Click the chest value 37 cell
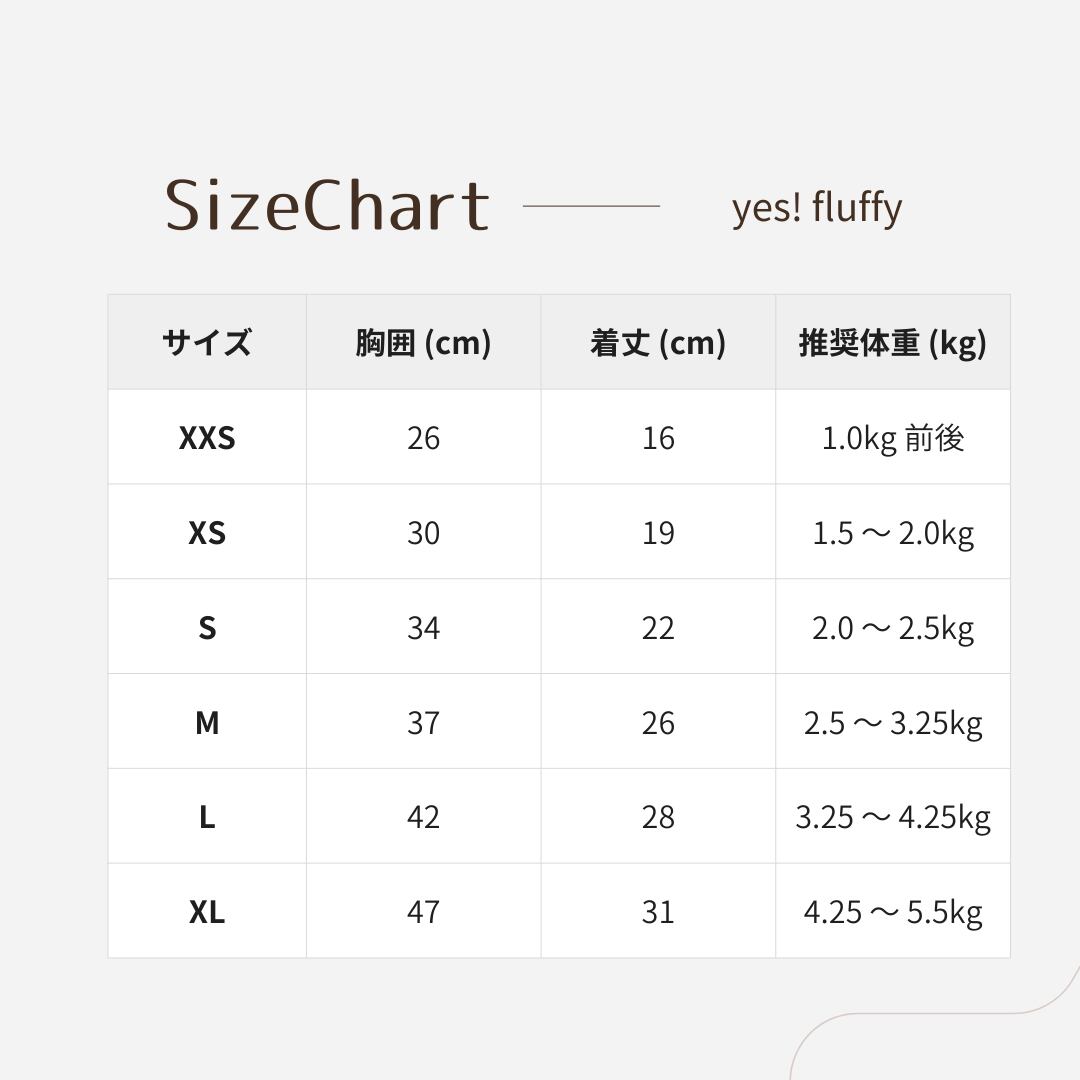This screenshot has height=1080, width=1080. click(423, 723)
